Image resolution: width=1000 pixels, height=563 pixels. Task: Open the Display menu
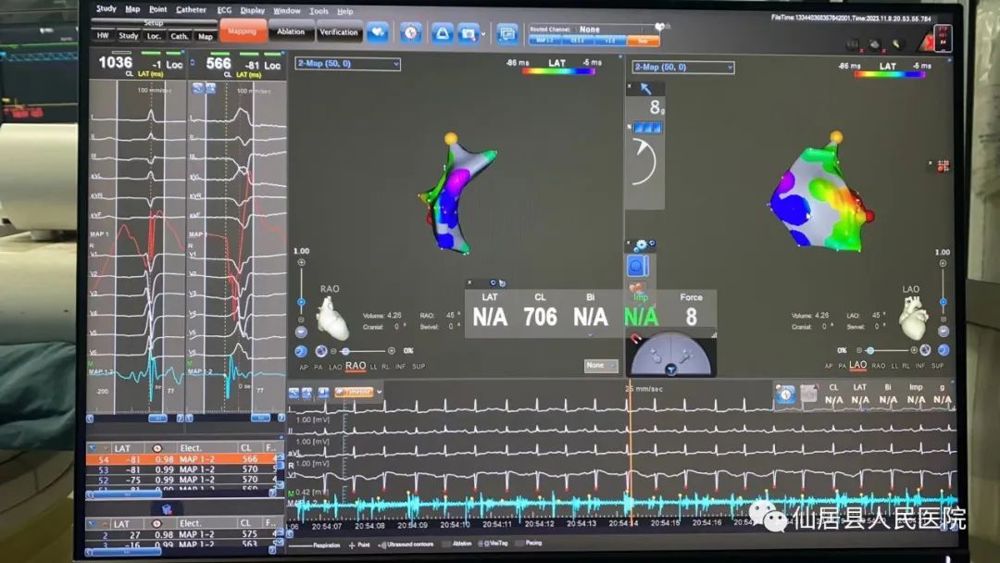[253, 11]
